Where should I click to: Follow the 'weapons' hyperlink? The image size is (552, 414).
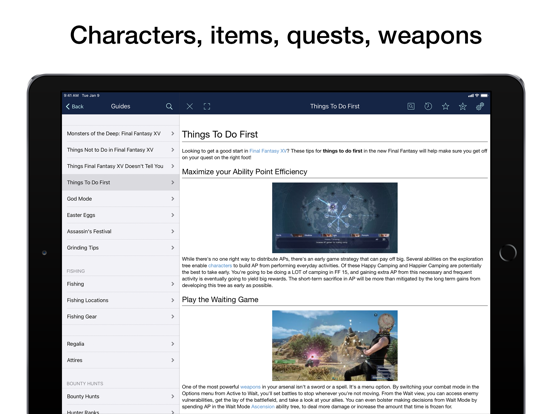point(250,387)
